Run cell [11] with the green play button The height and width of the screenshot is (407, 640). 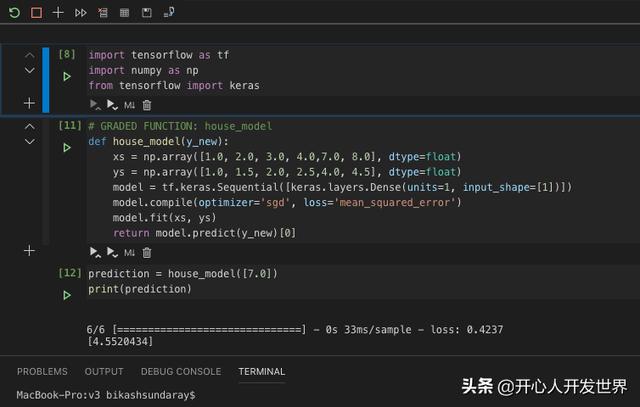[67, 147]
